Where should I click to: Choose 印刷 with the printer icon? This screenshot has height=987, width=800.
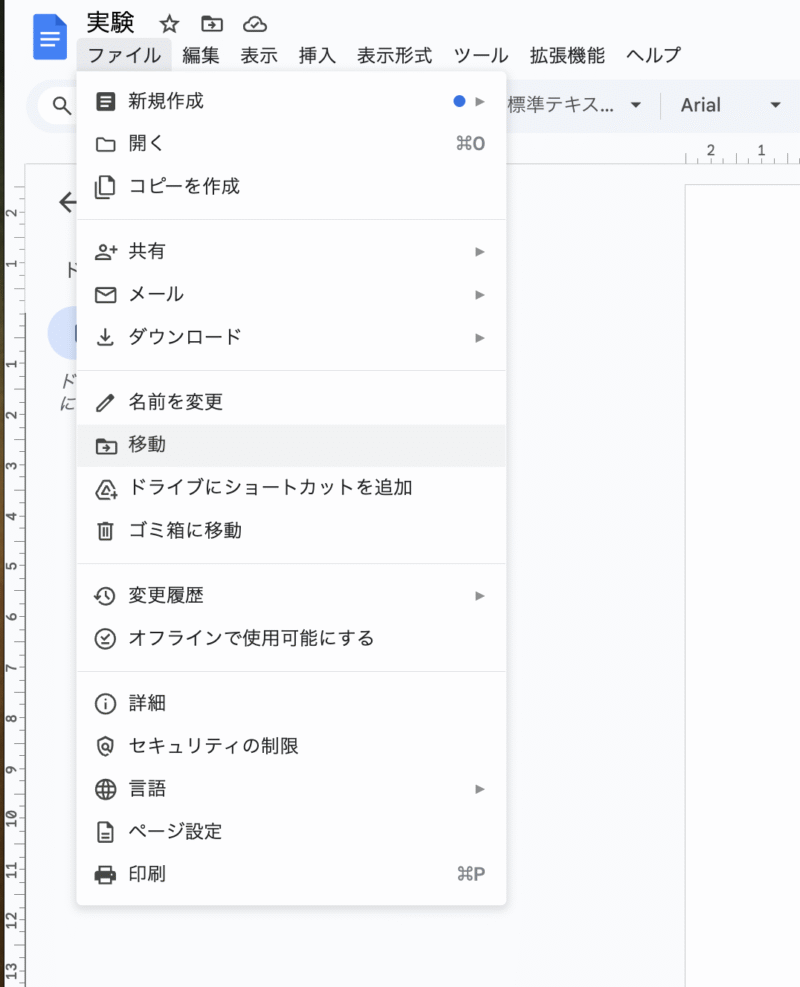click(x=147, y=874)
